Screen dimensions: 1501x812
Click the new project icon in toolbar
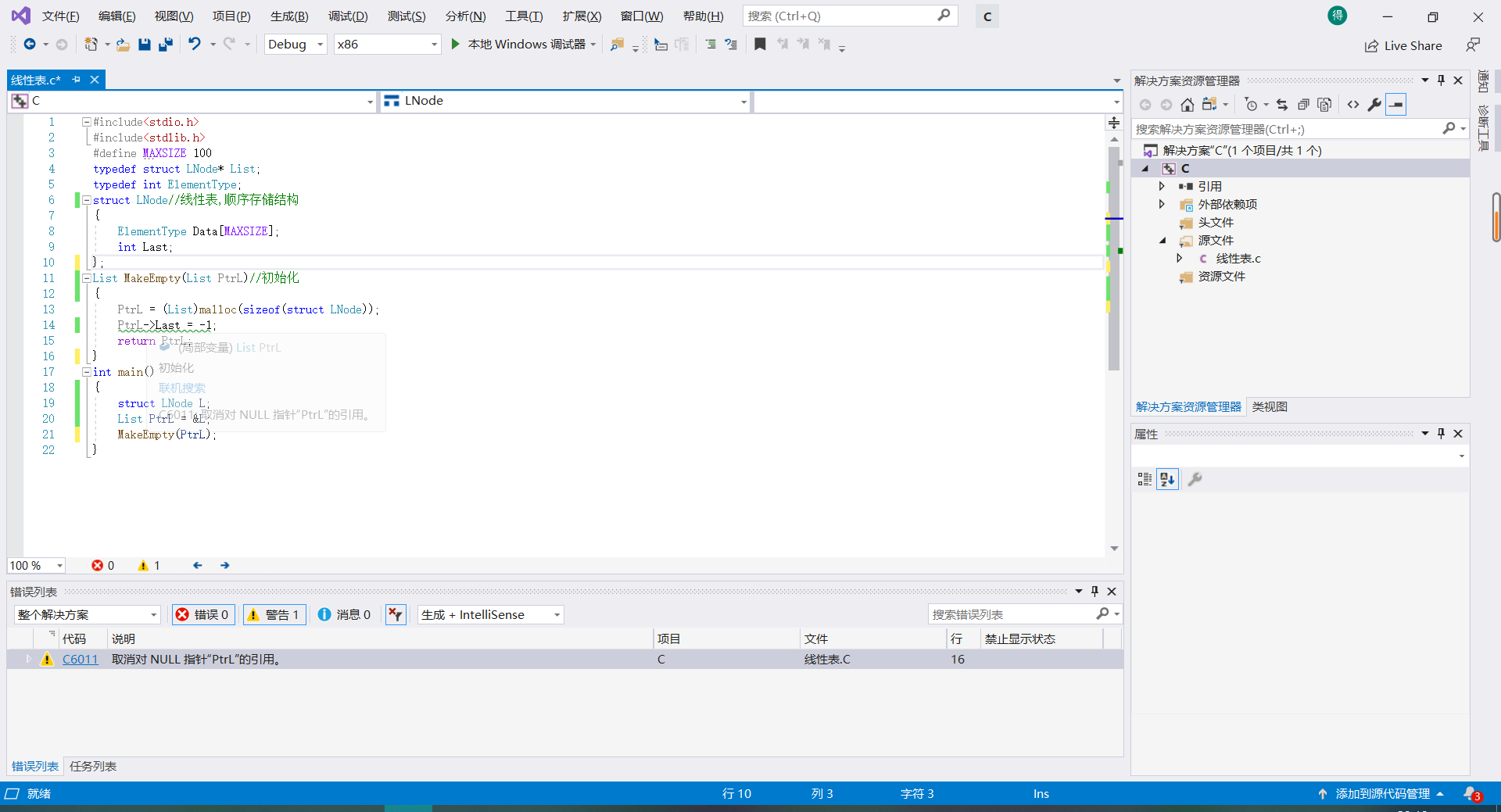point(91,45)
